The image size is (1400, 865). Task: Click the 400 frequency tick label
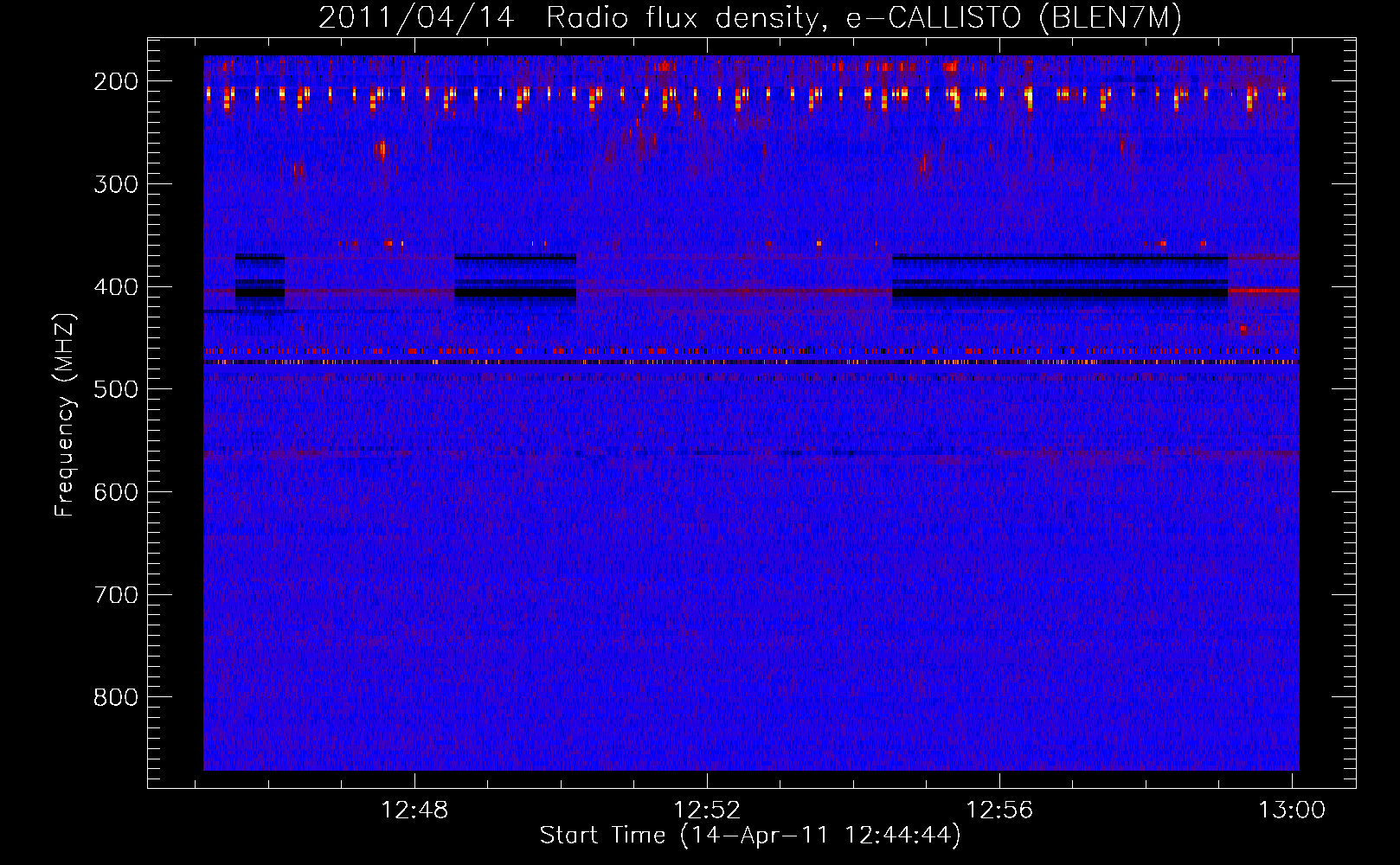tap(116, 287)
